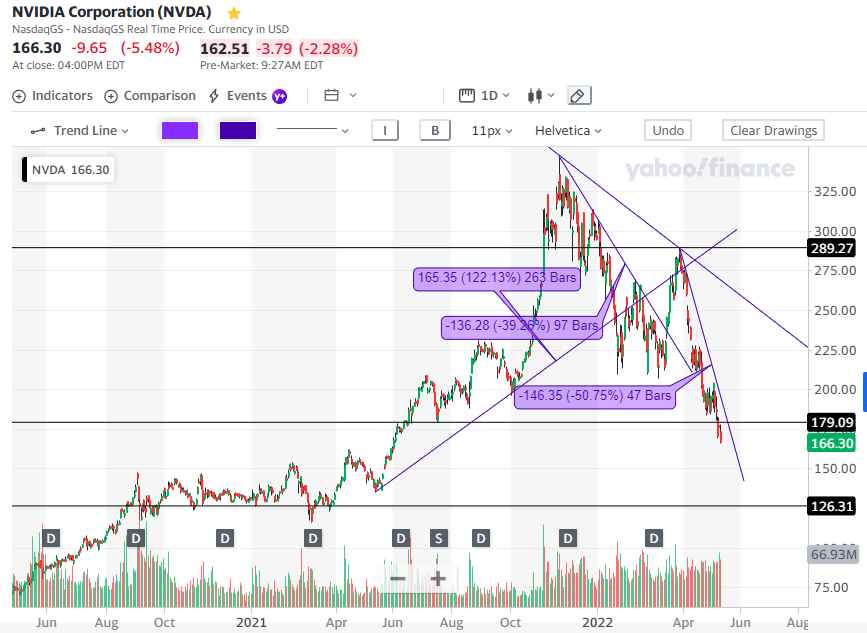Toggle the pencil draw tool
This screenshot has width=867, height=633.
click(579, 96)
